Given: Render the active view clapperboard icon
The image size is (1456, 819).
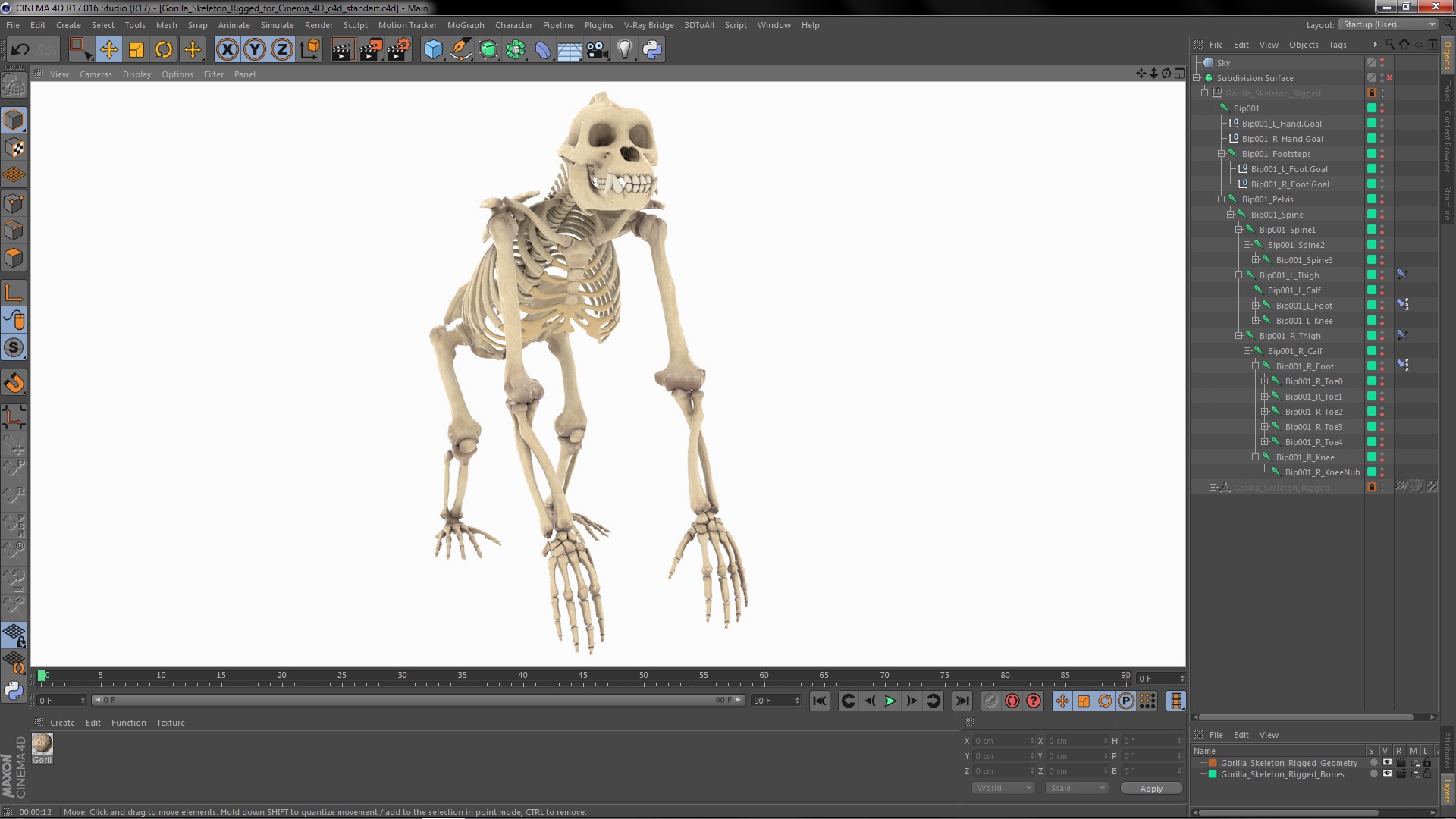Looking at the screenshot, I should point(342,50).
